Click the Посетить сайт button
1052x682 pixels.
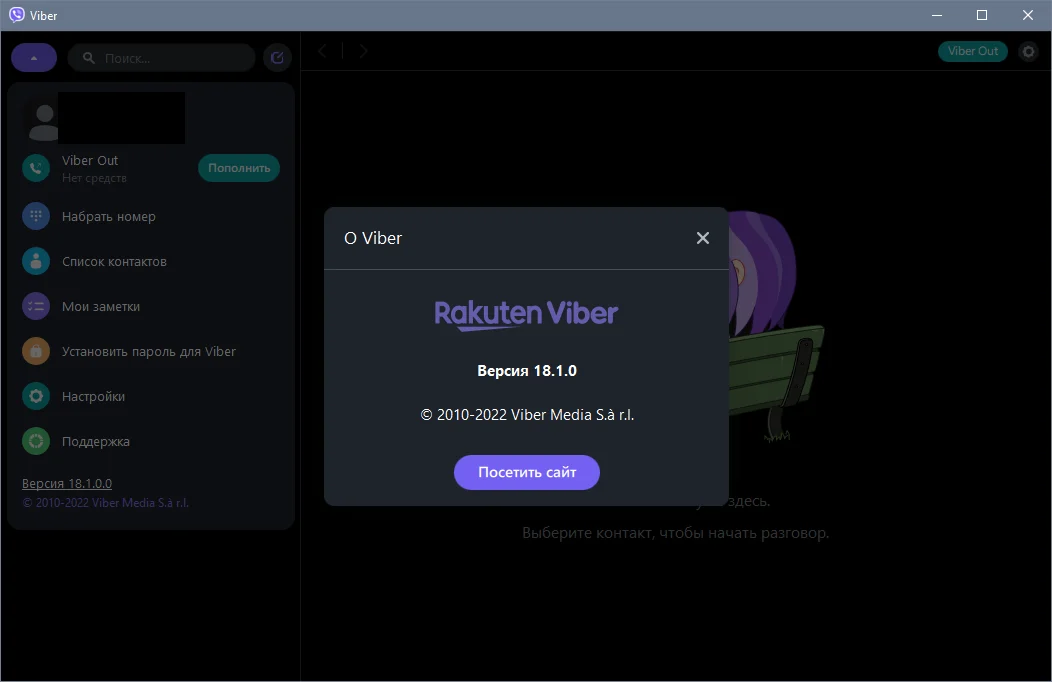(x=527, y=472)
